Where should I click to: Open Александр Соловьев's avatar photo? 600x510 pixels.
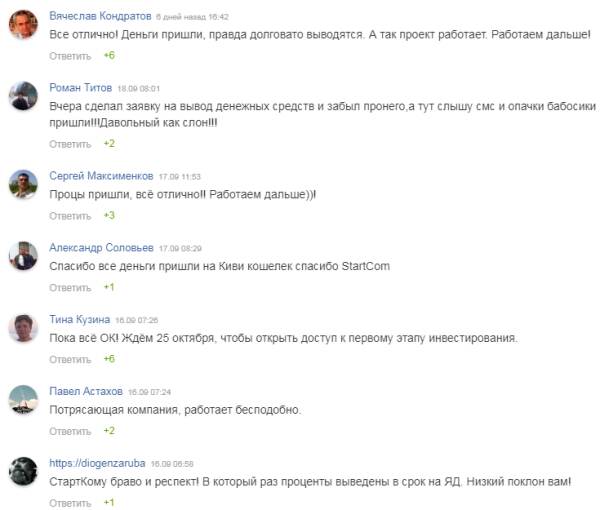[x=24, y=256]
